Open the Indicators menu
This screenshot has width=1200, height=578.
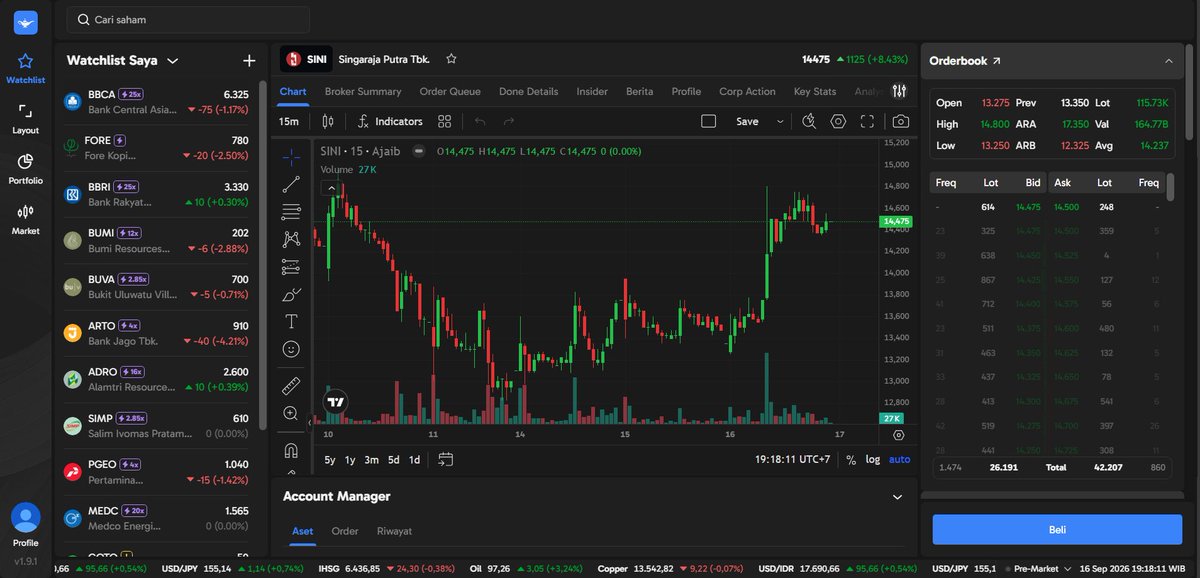coord(390,121)
